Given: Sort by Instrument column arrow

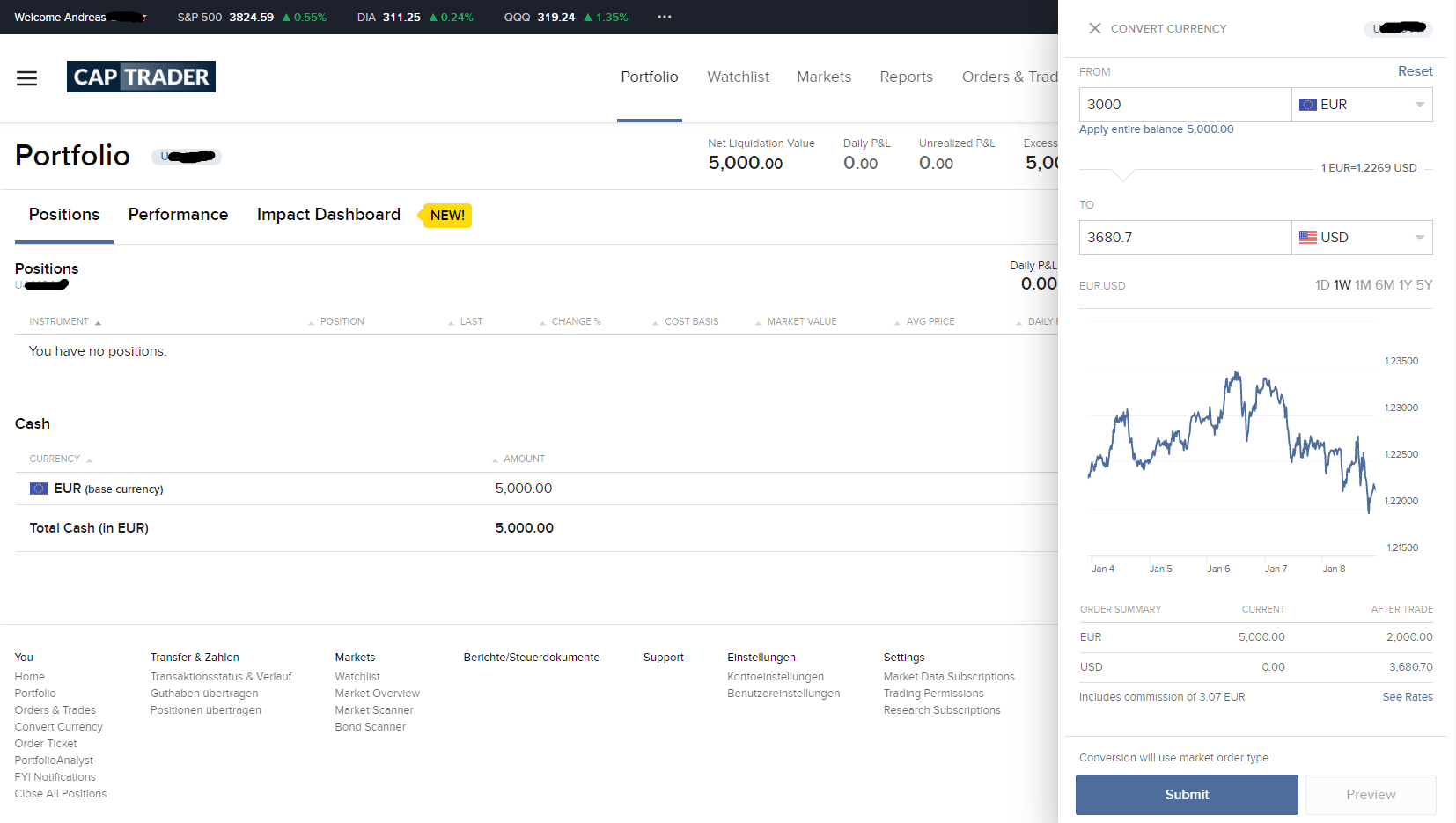Looking at the screenshot, I should click(98, 322).
